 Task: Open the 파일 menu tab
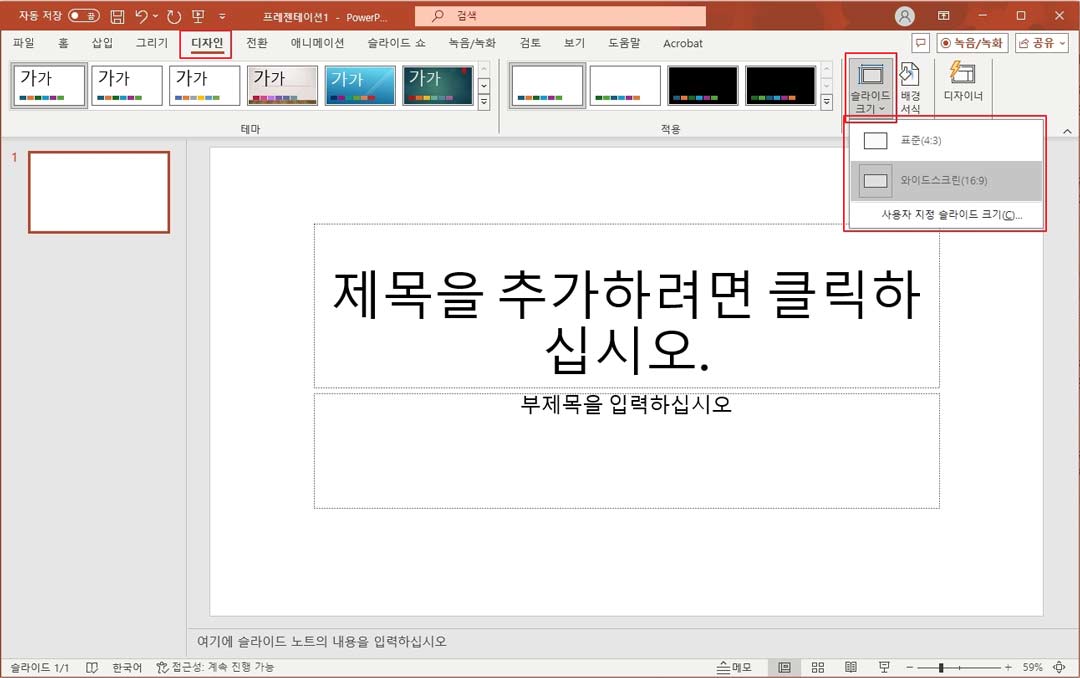click(x=24, y=43)
